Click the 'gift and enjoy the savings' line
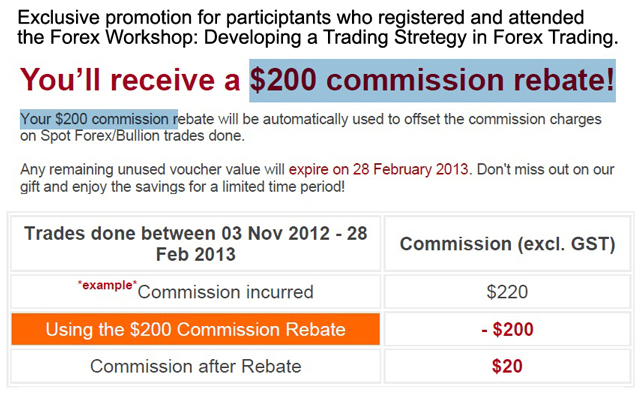 click(x=182, y=187)
